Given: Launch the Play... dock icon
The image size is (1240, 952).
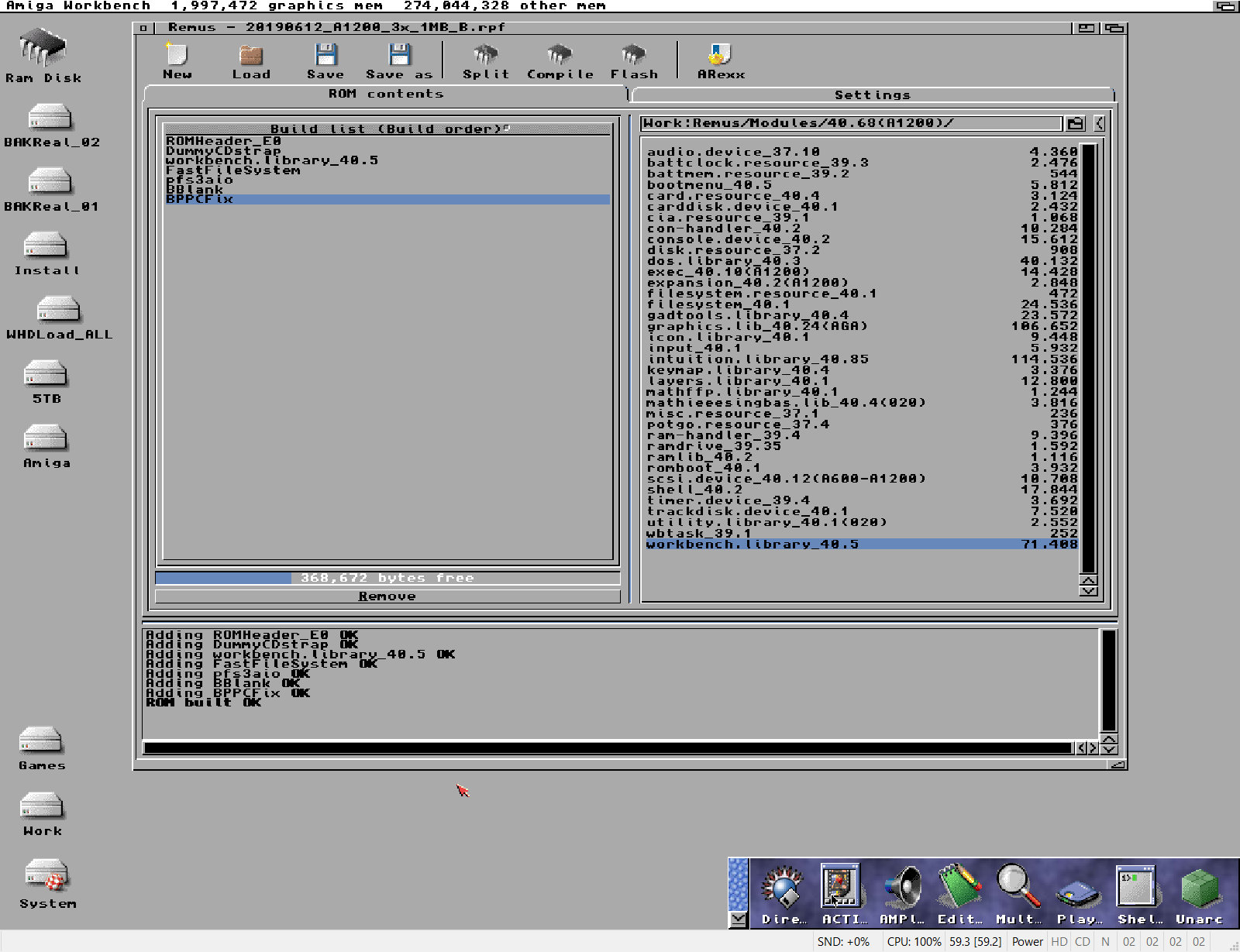Looking at the screenshot, I should [1079, 893].
